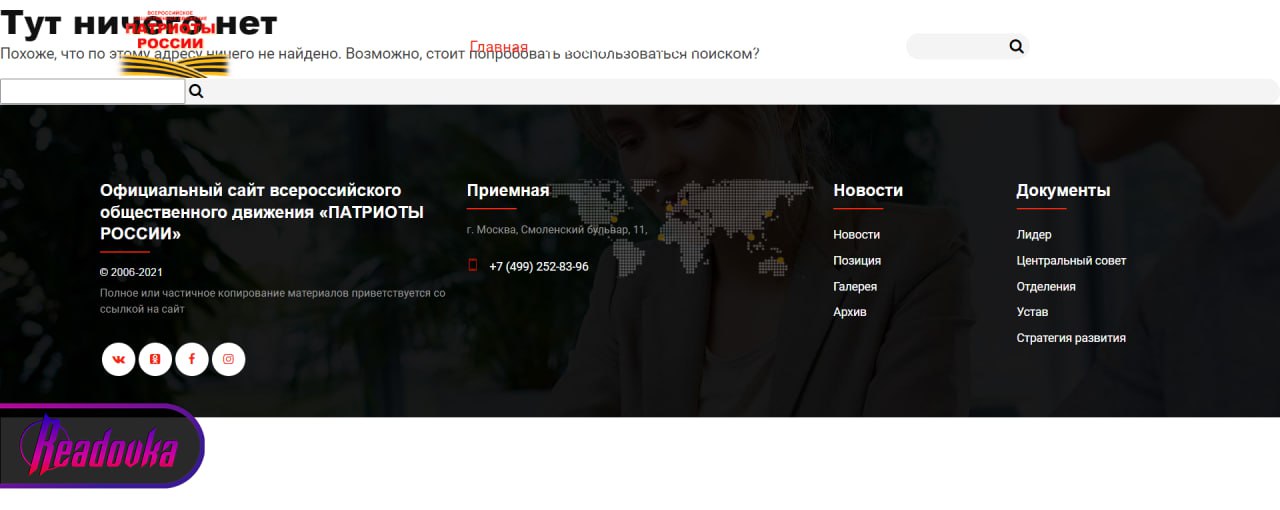Image resolution: width=1280 pixels, height=510 pixels.
Task: Click magnifier icon in top-right rounded search
Action: 1016,46
